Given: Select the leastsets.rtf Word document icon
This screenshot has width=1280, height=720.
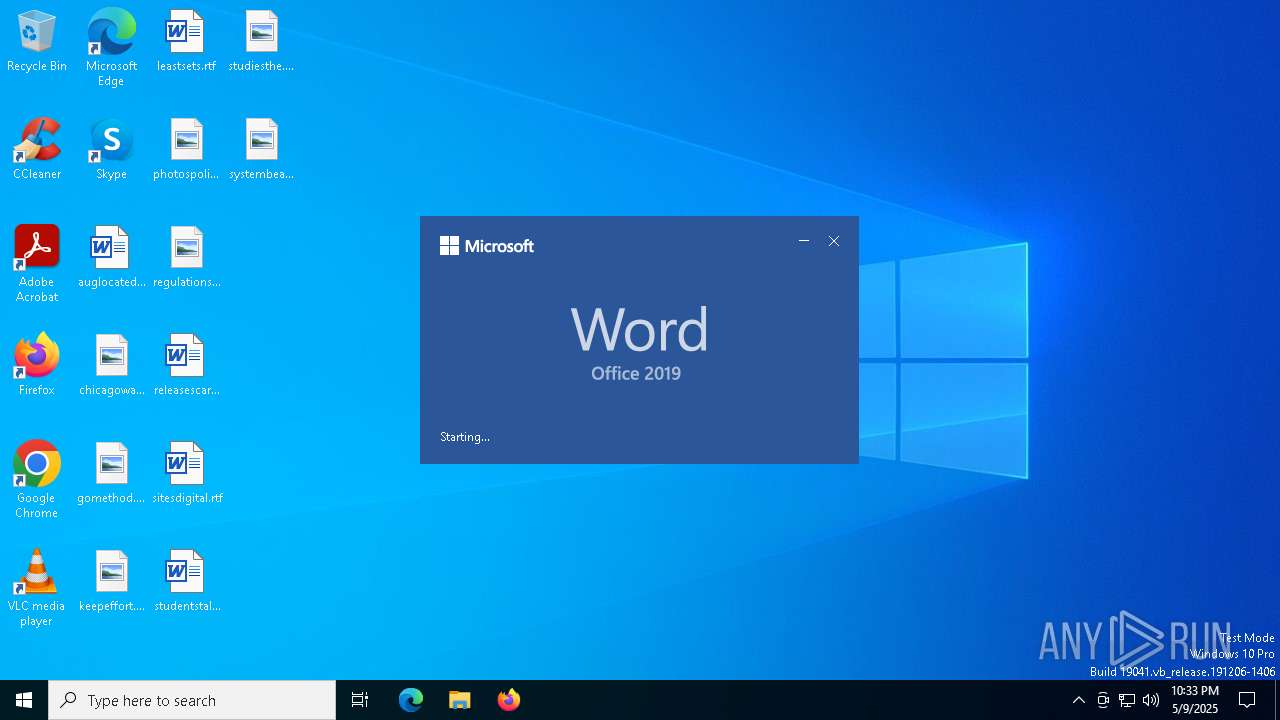Looking at the screenshot, I should coord(186,42).
